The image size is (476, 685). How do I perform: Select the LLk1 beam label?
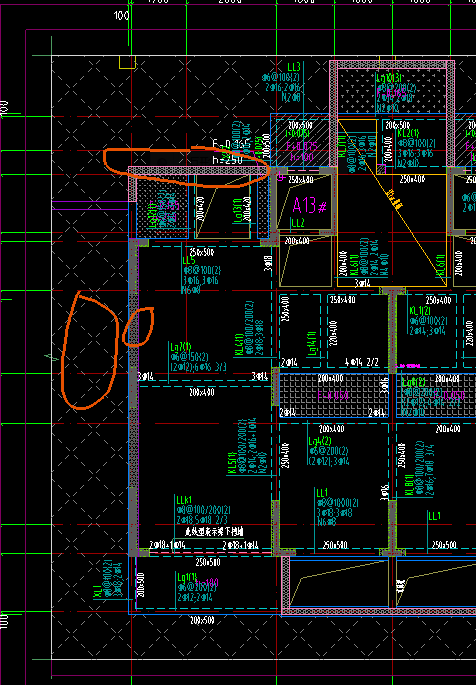point(184,500)
